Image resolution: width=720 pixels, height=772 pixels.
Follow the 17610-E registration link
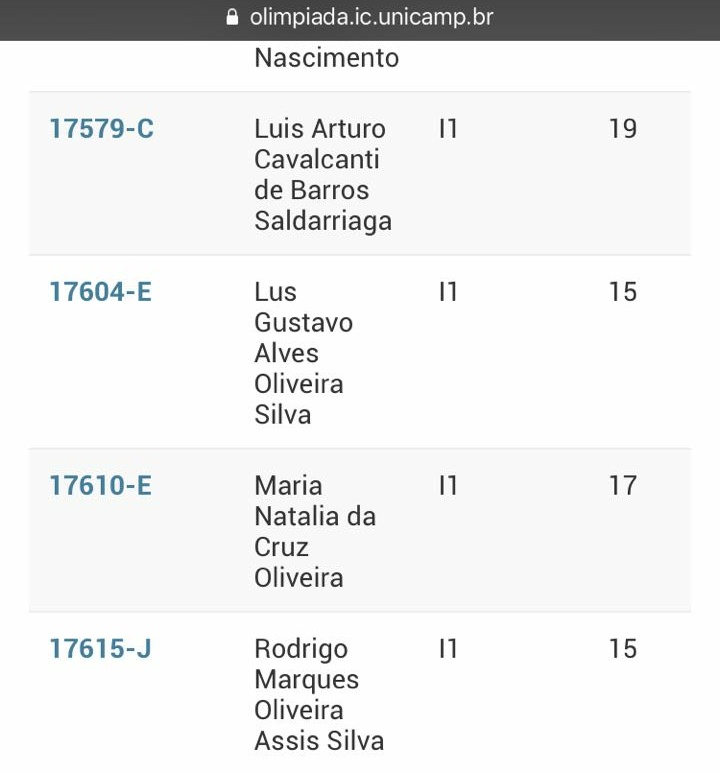click(101, 486)
